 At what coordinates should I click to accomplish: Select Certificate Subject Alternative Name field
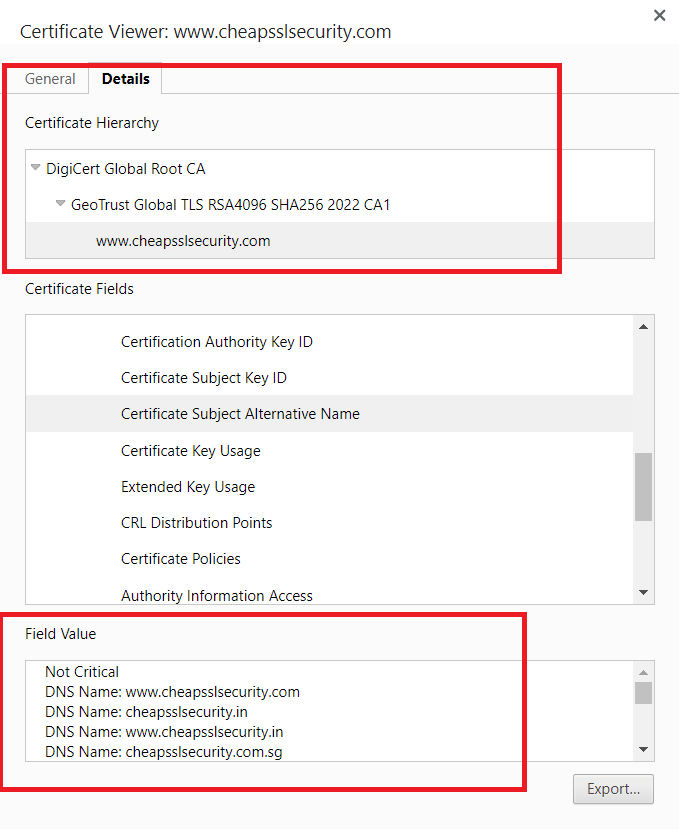[x=329, y=414]
